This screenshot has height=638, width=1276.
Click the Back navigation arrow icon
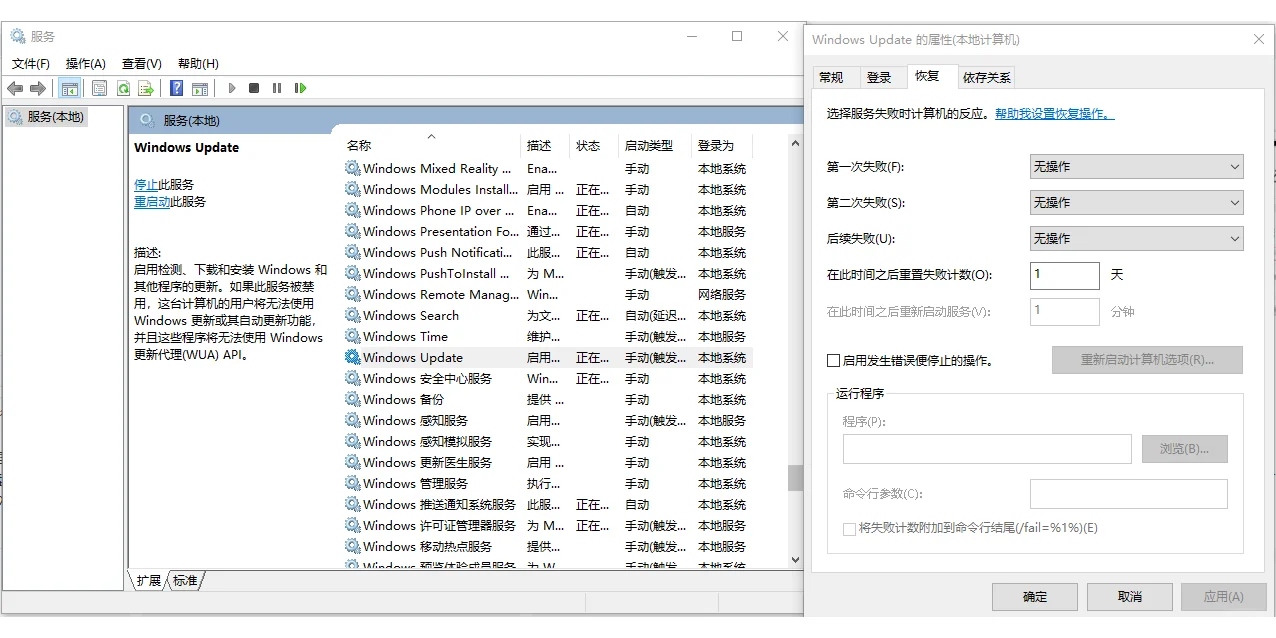point(14,88)
